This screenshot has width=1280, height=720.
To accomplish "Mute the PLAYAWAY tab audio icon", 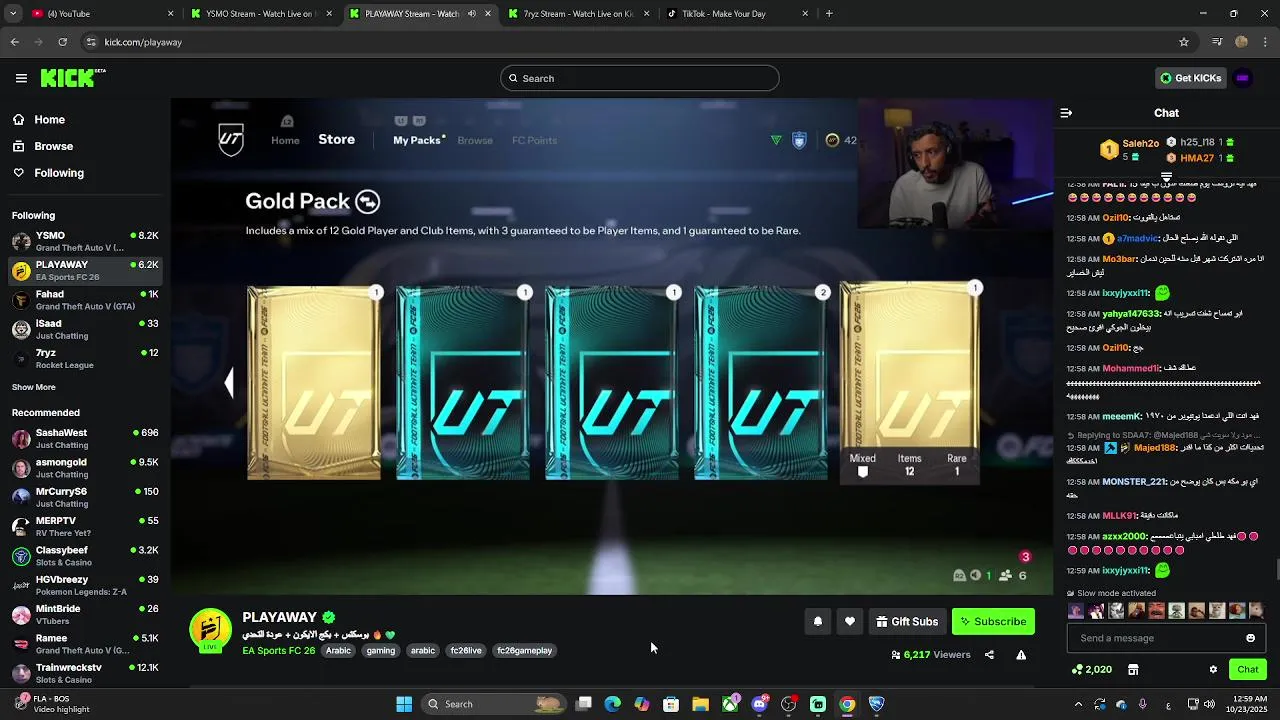I will (x=472, y=14).
